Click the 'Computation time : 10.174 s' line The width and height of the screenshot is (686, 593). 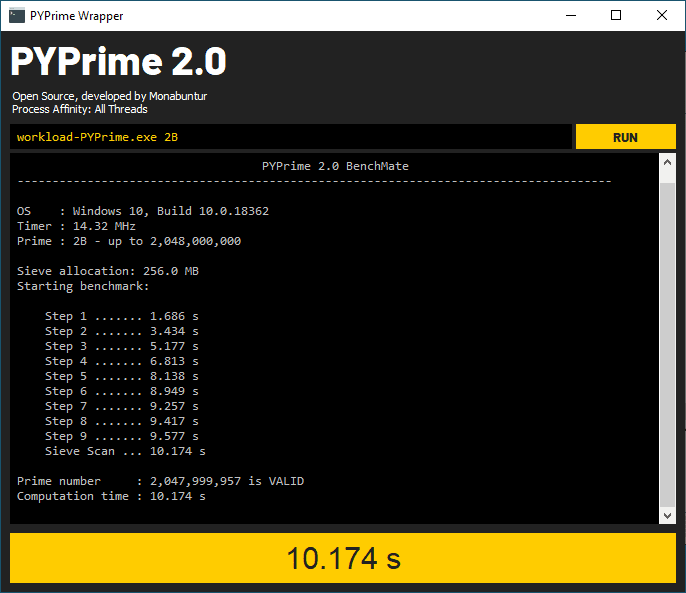click(x=111, y=496)
